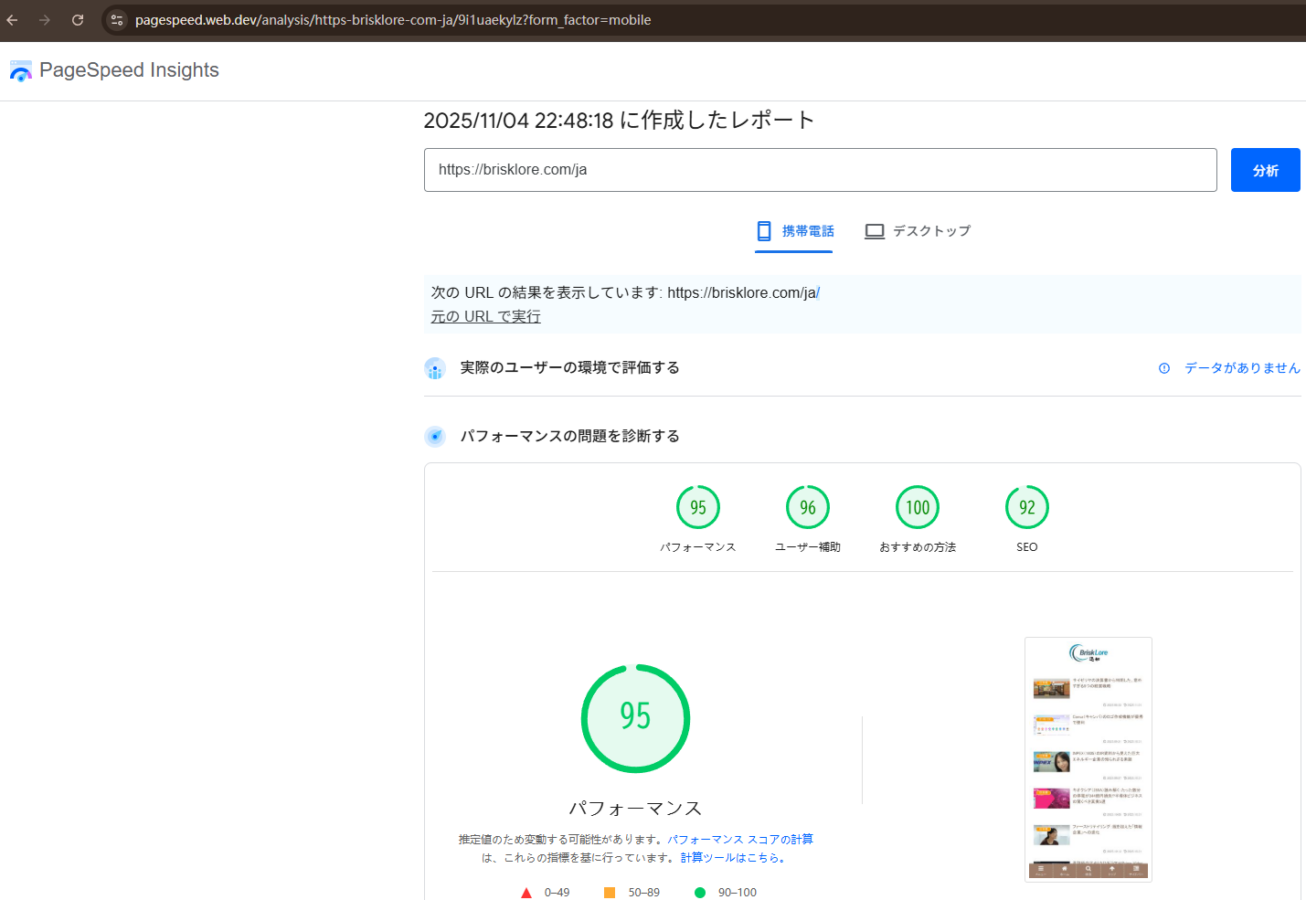Viewport: 1306px width, 900px height.
Task: Click the real user data section icon
Action: (435, 369)
